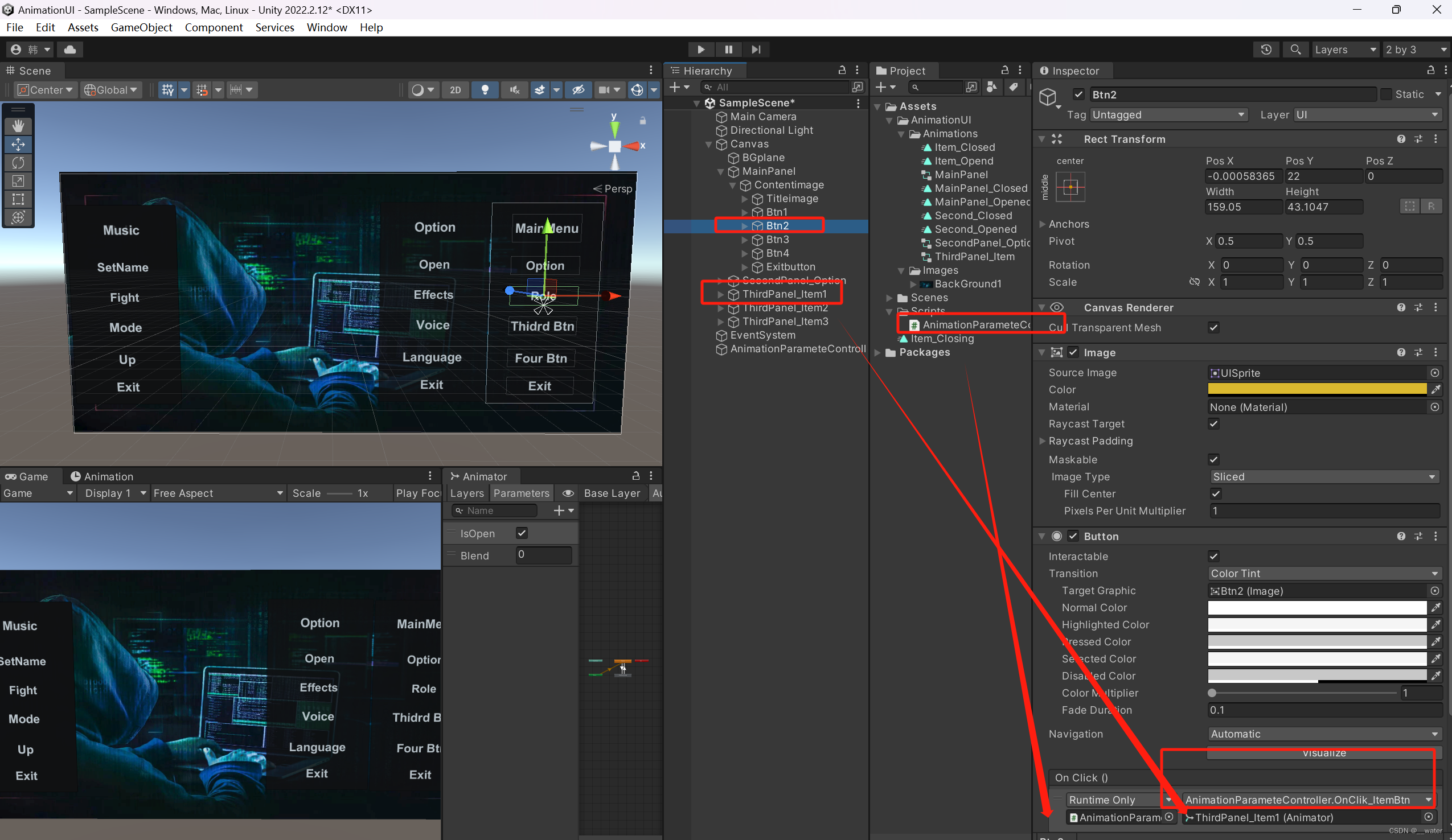Select Btn3 in the Hierarchy
This screenshot has height=840, width=1452.
click(777, 240)
